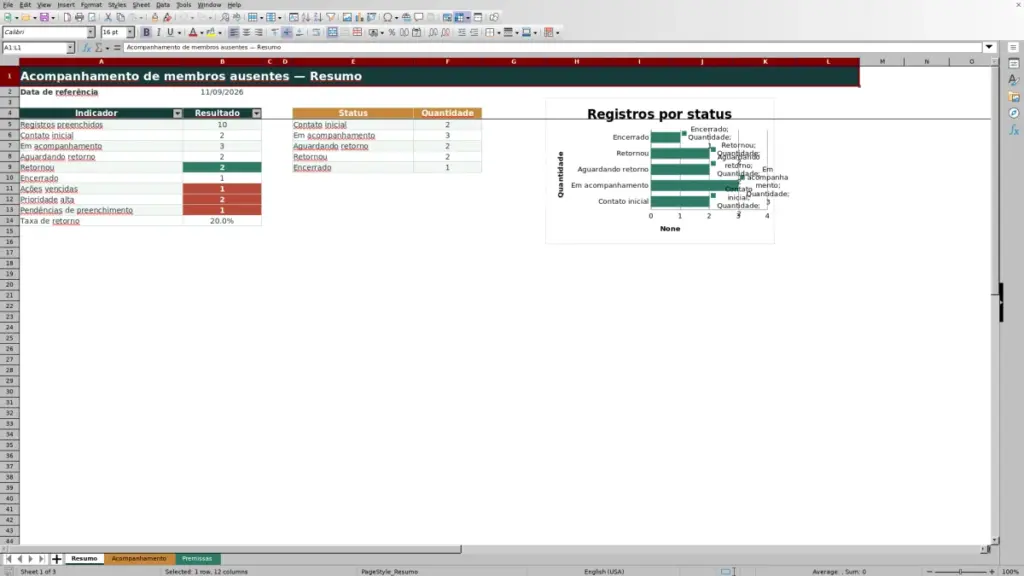Open Find and Replace
The height and width of the screenshot is (576, 1024).
pyautogui.click(x=225, y=17)
